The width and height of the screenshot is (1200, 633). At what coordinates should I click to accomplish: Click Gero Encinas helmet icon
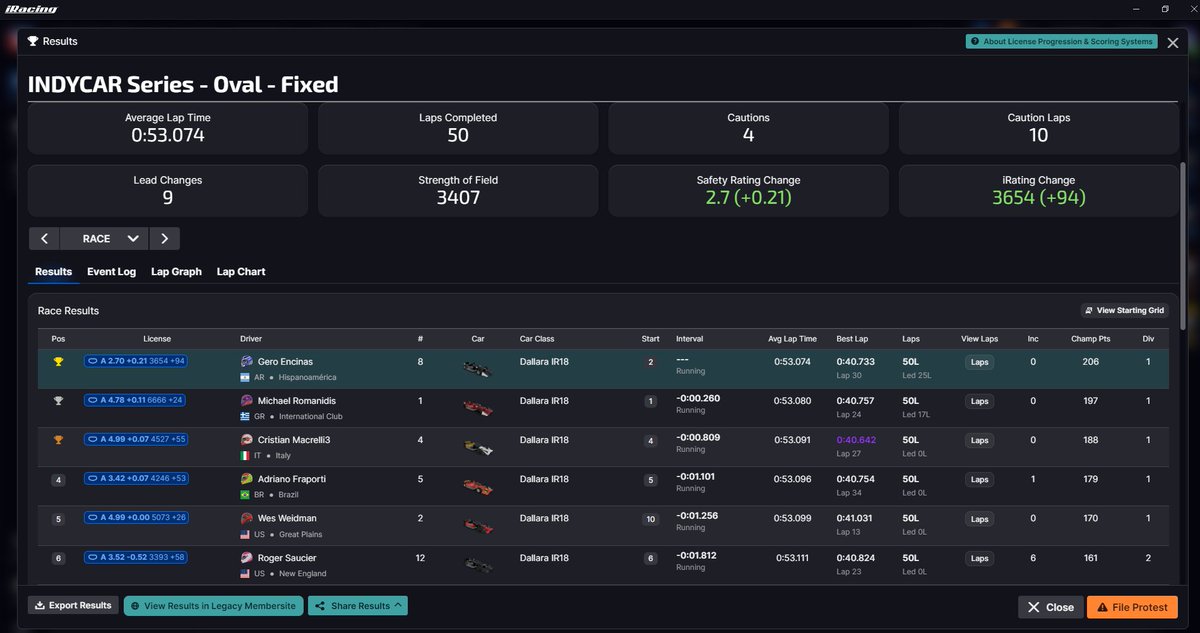click(247, 361)
